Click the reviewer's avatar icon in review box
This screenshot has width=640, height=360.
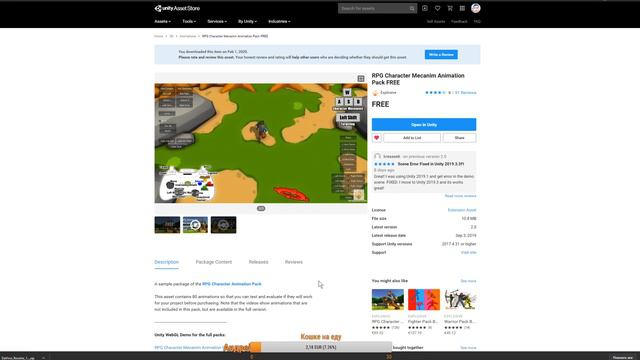378,157
